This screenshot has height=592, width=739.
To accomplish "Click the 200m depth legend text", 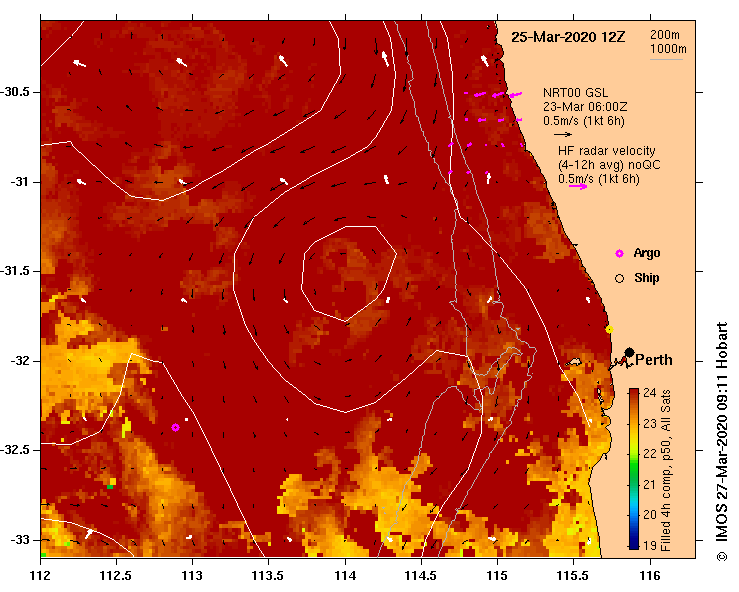I will (x=665, y=35).
